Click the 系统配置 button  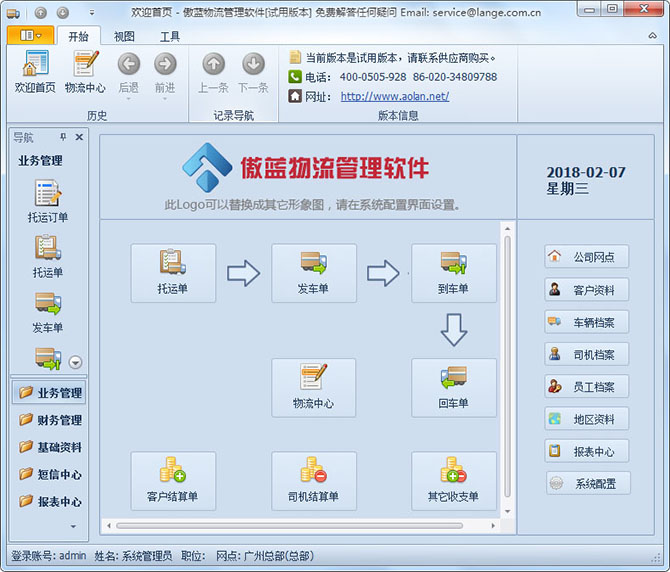click(587, 483)
